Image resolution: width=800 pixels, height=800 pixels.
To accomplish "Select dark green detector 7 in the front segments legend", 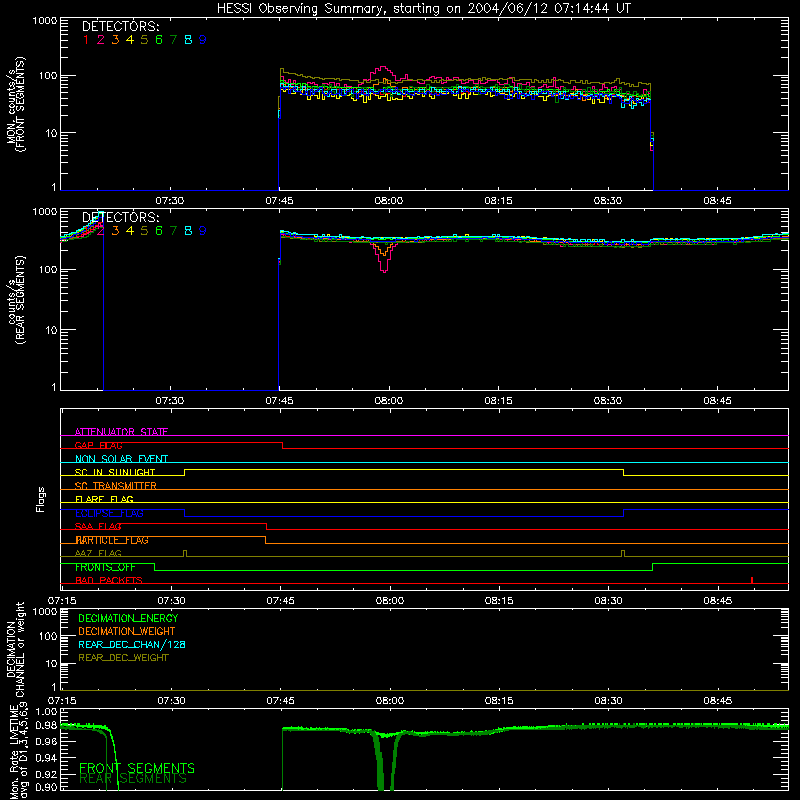I will [173, 40].
